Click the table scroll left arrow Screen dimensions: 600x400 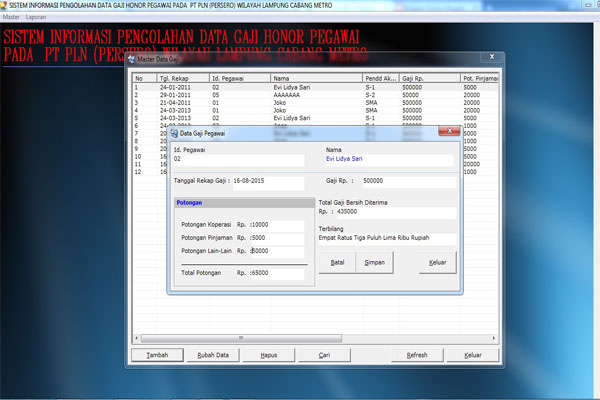click(137, 338)
